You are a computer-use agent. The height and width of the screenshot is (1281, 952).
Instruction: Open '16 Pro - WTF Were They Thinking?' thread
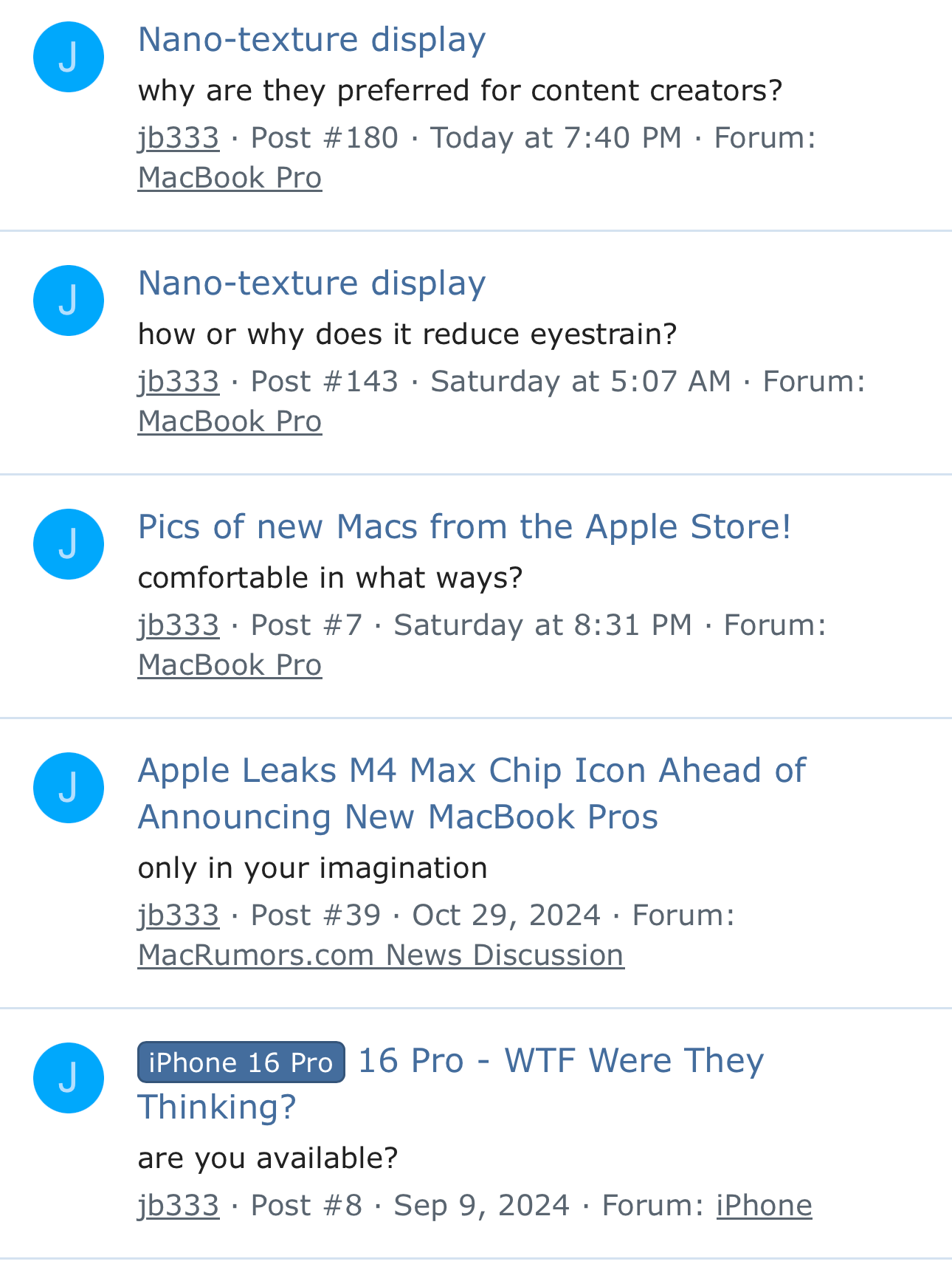click(561, 1060)
